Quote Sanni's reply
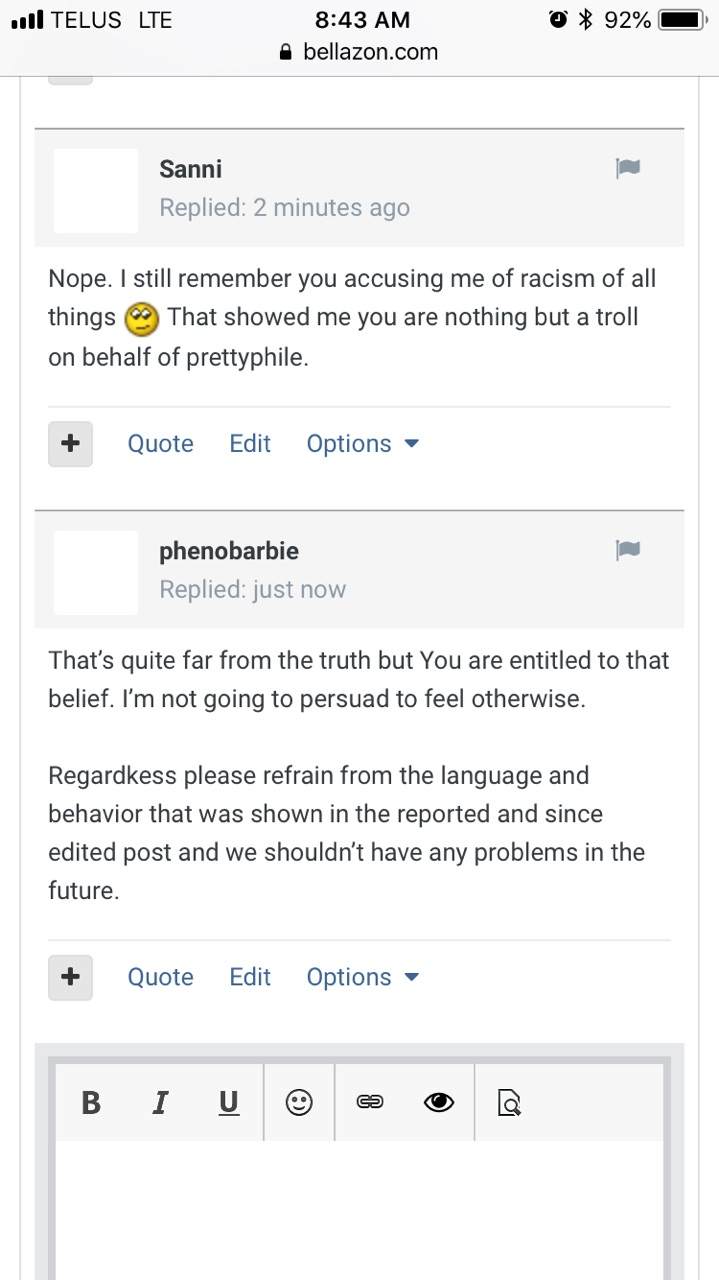 click(x=160, y=444)
